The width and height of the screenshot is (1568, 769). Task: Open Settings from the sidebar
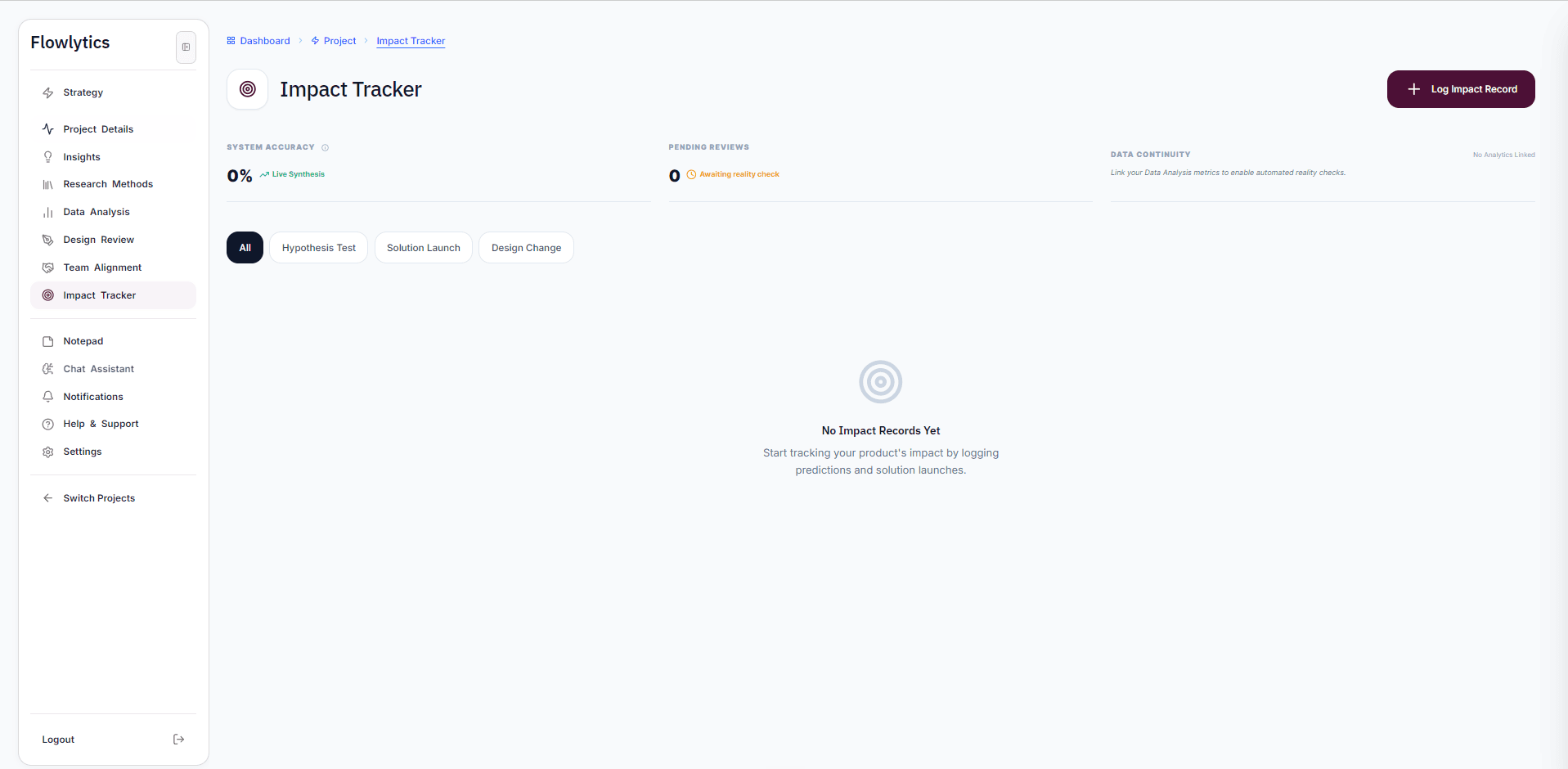[113, 452]
